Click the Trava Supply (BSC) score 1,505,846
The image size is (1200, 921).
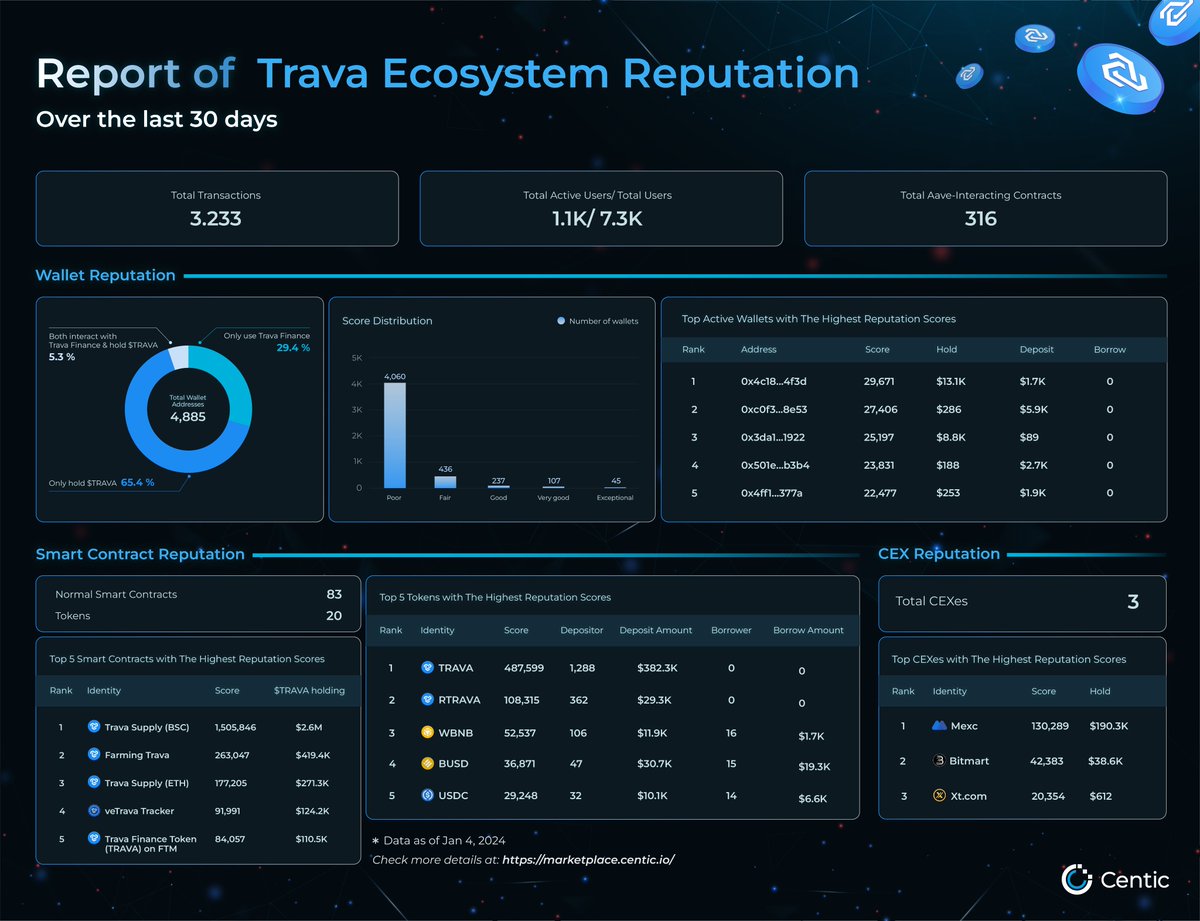coord(235,727)
